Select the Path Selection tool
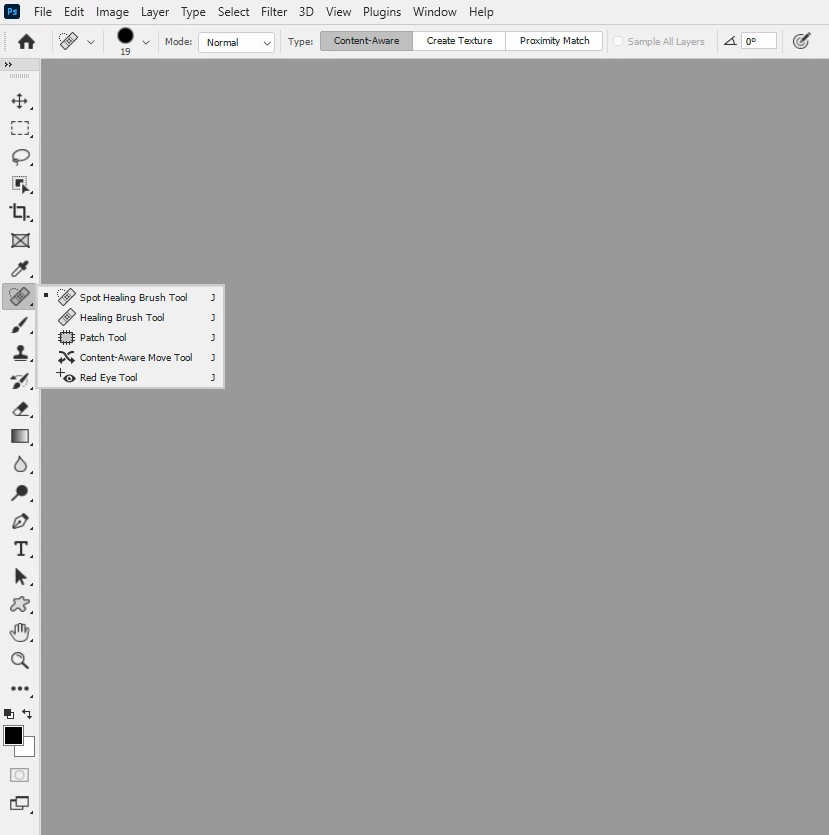The width and height of the screenshot is (829, 835). [20, 576]
